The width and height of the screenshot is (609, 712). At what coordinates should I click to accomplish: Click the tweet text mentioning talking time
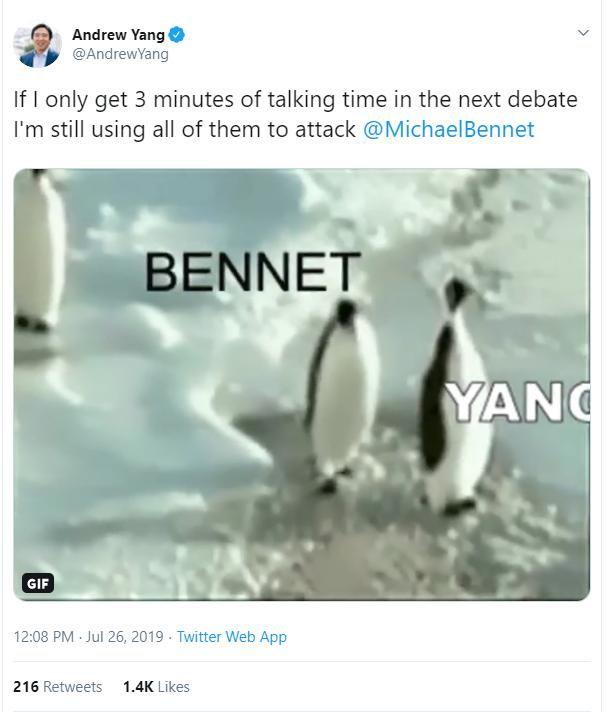pos(296,114)
